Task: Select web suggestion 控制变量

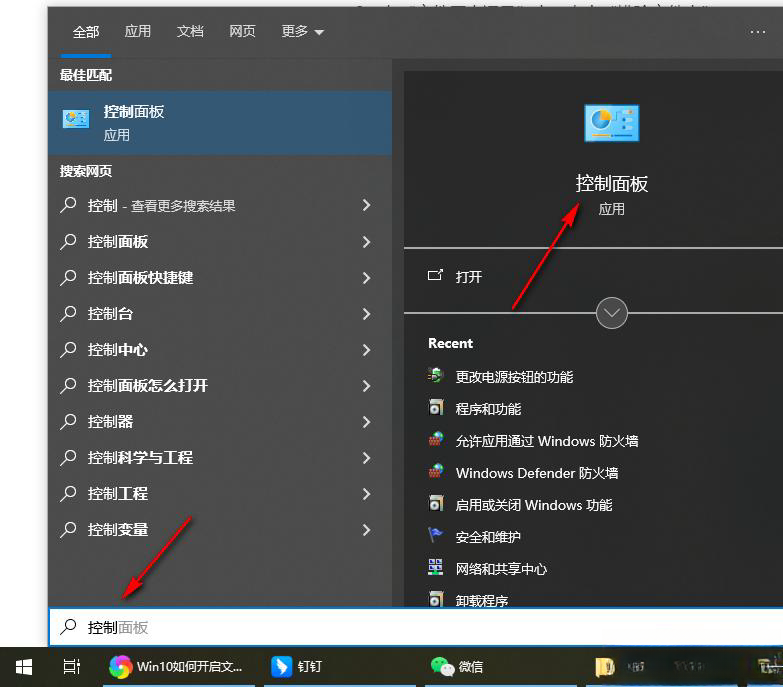Action: click(220, 529)
